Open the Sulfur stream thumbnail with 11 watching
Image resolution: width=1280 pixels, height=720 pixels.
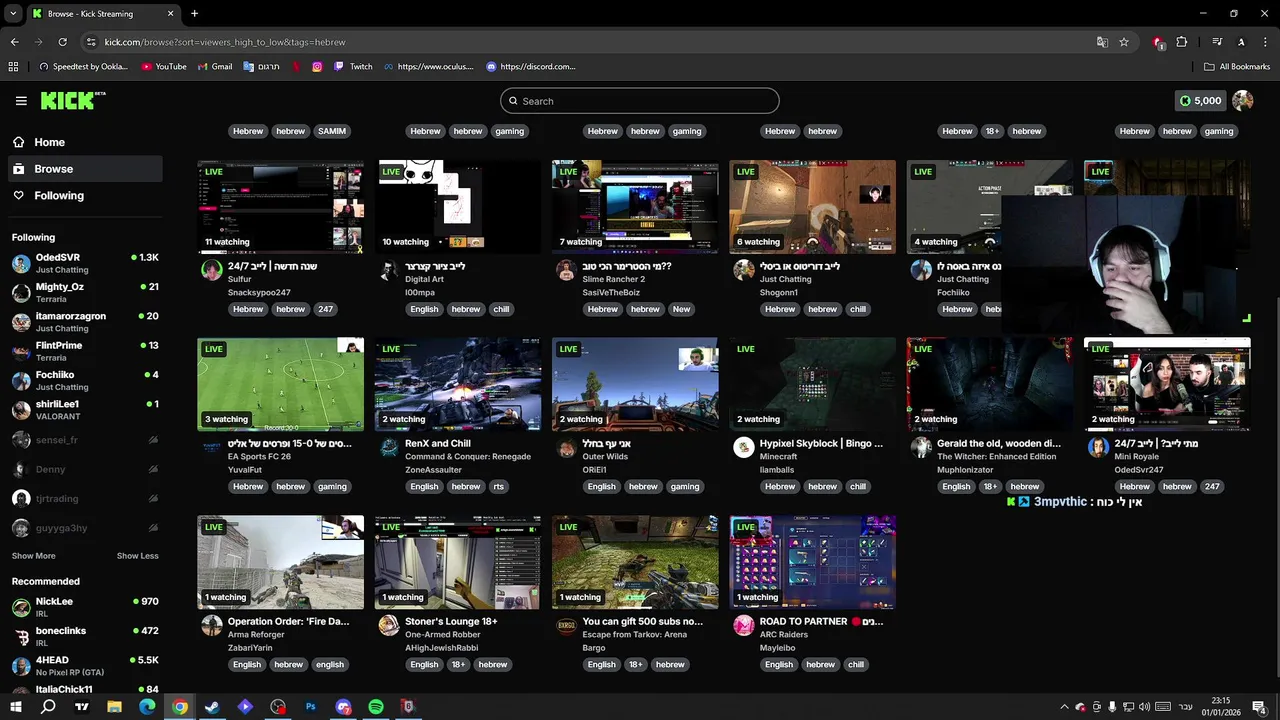pyautogui.click(x=281, y=206)
